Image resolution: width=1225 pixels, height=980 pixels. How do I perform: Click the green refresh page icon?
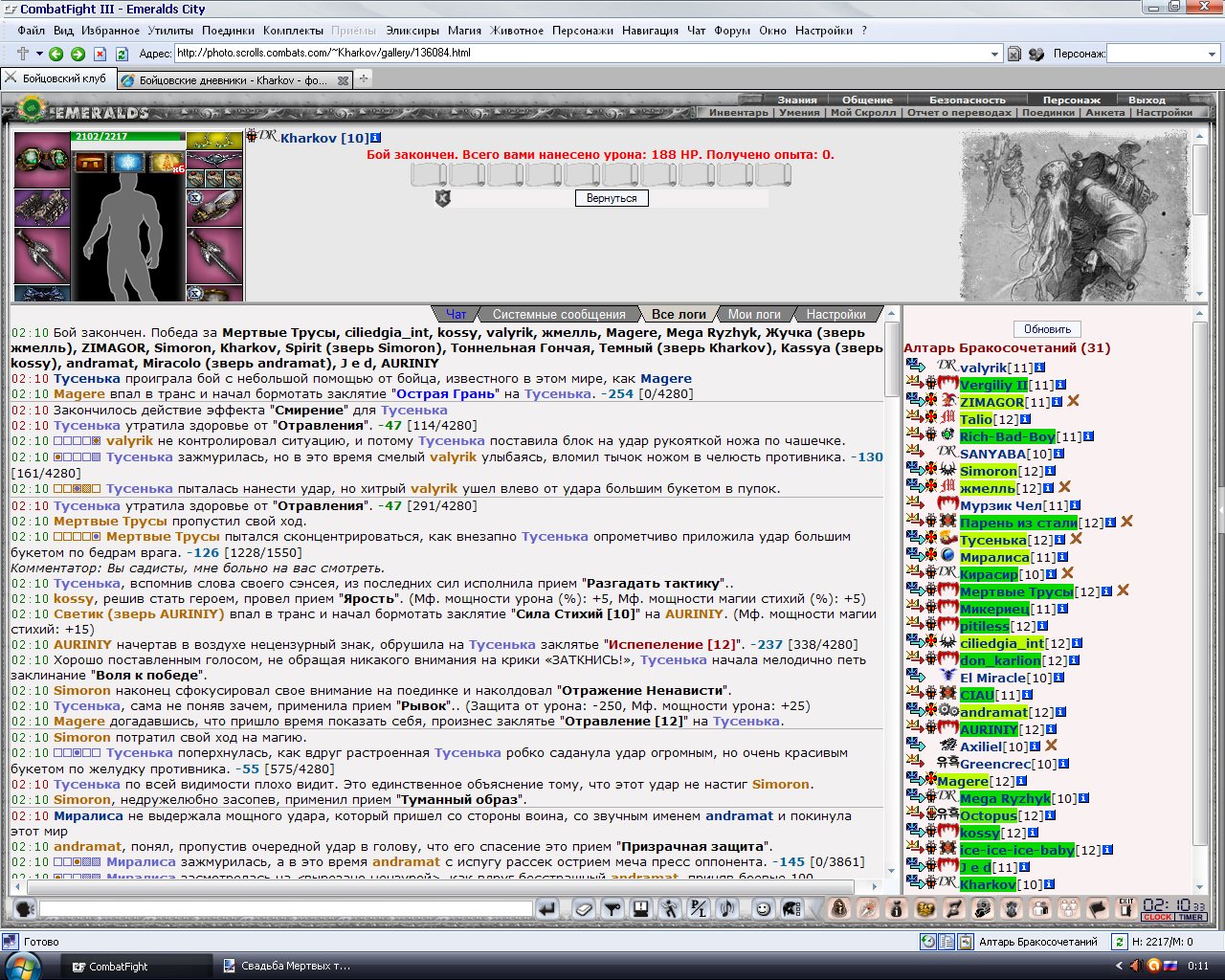(x=122, y=54)
